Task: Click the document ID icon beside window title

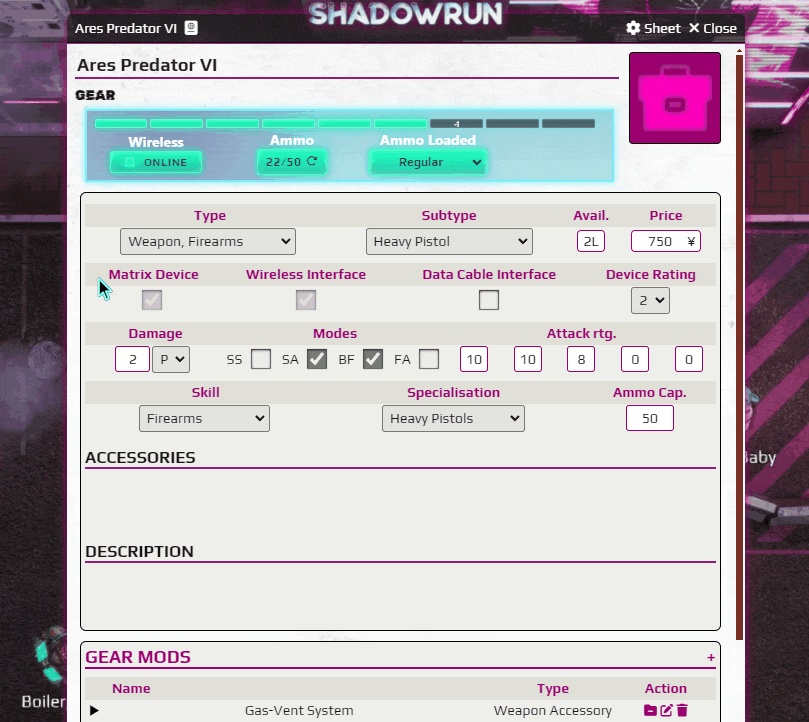Action: click(191, 28)
